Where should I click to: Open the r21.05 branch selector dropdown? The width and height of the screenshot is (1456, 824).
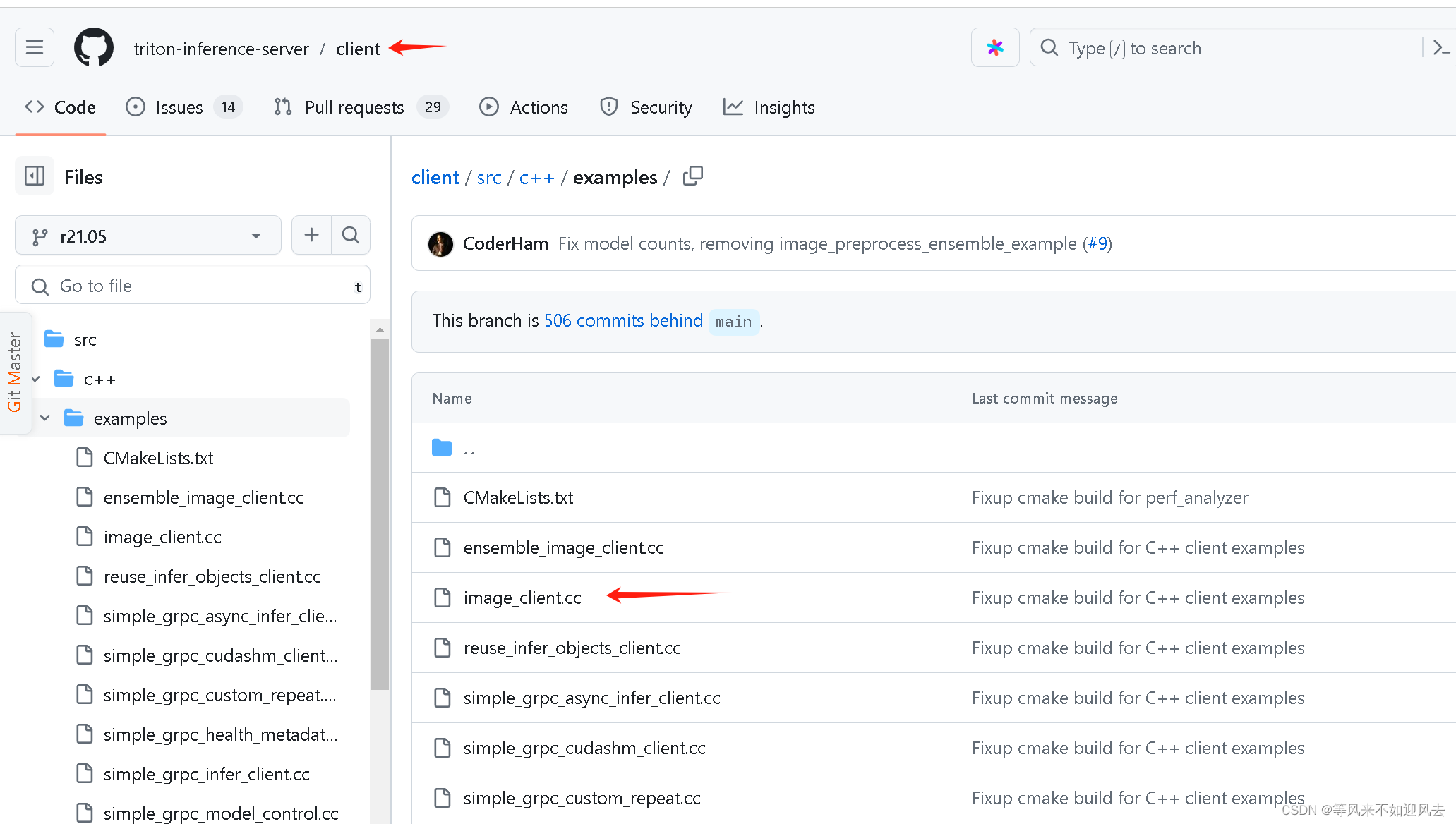coord(148,236)
